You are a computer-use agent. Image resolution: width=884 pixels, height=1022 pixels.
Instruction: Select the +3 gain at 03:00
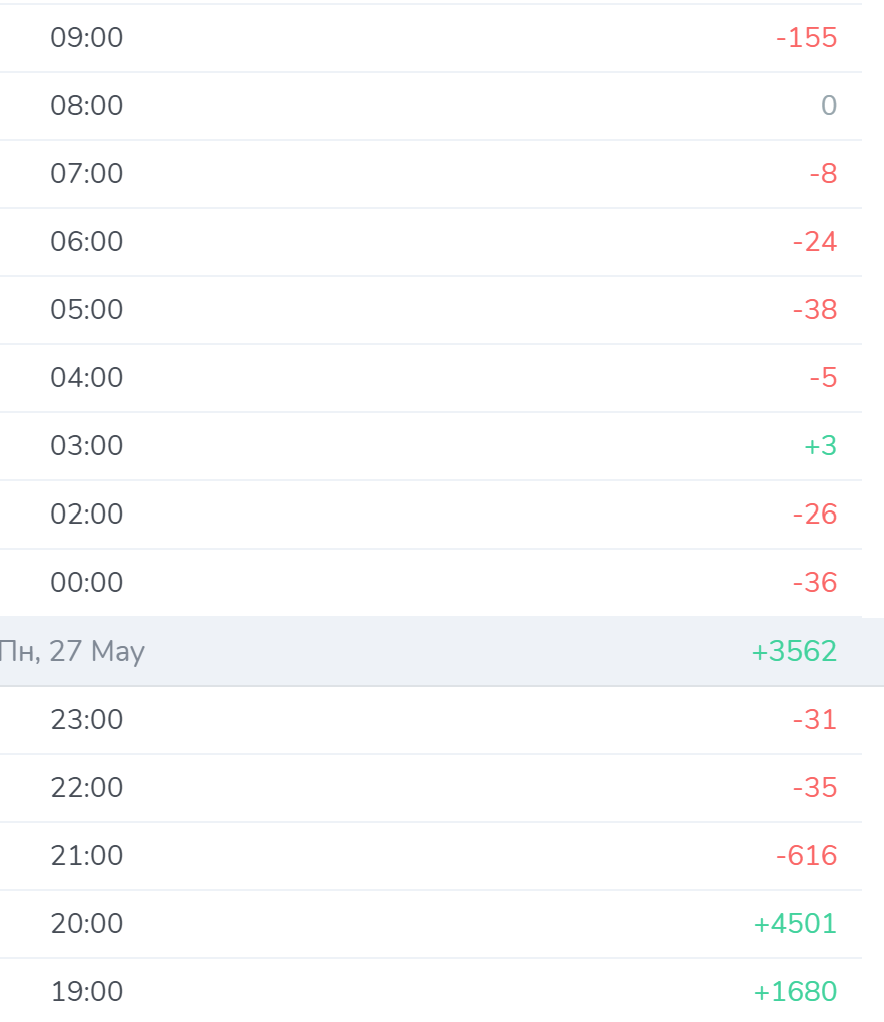[821, 446]
